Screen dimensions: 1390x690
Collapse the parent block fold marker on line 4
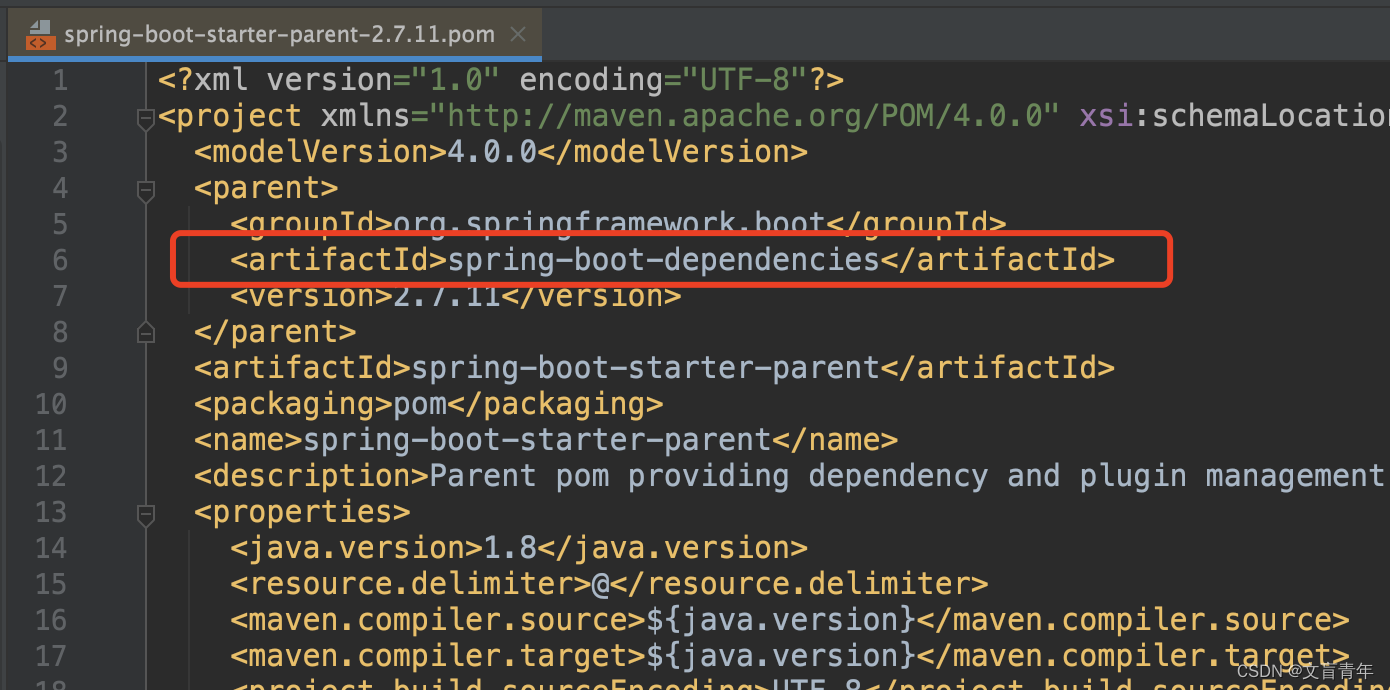pos(146,190)
